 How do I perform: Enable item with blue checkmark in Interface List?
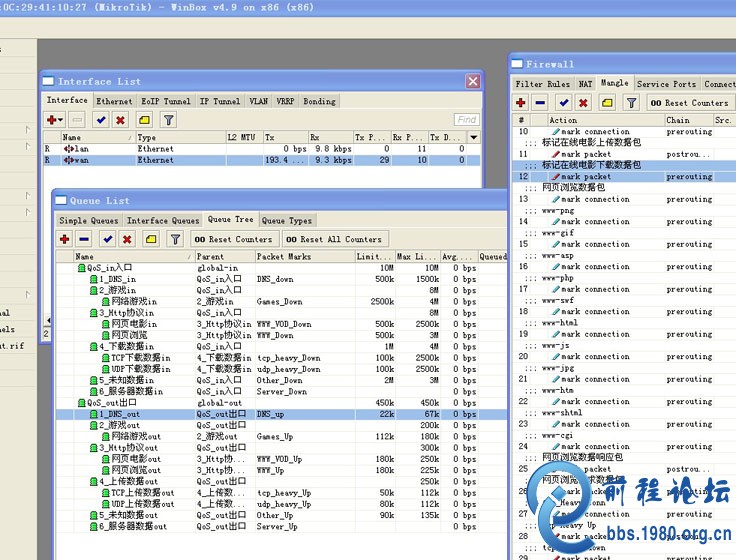click(101, 120)
